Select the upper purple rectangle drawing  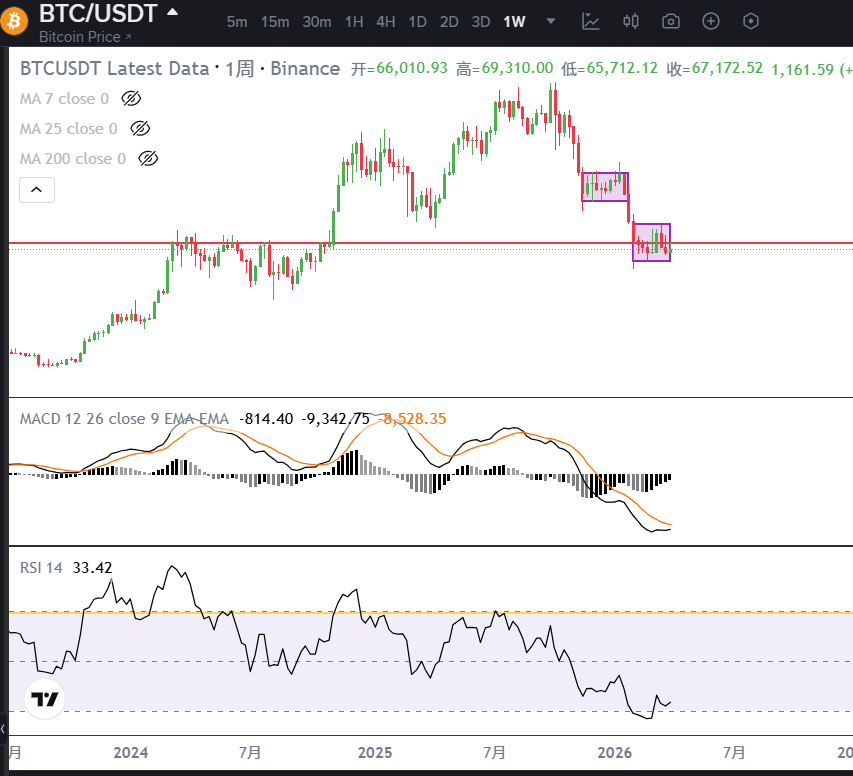605,187
